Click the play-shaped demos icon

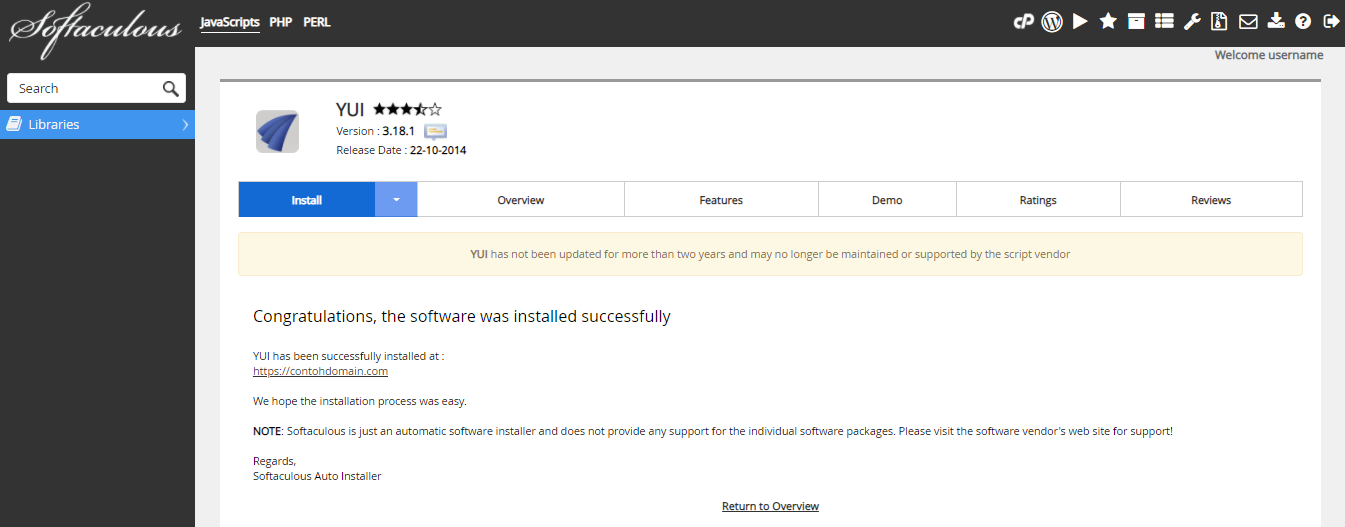pos(1080,21)
